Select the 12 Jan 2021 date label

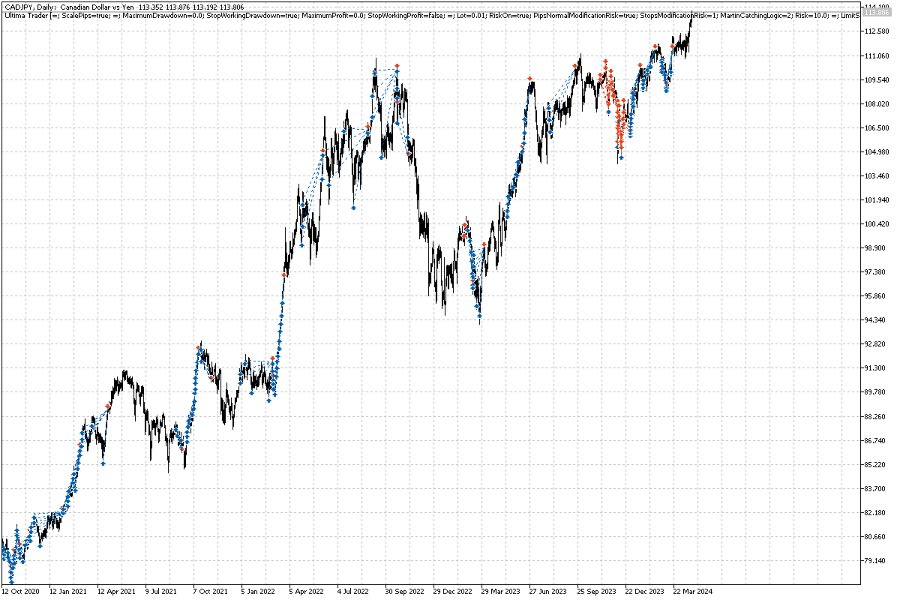pyautogui.click(x=68, y=591)
